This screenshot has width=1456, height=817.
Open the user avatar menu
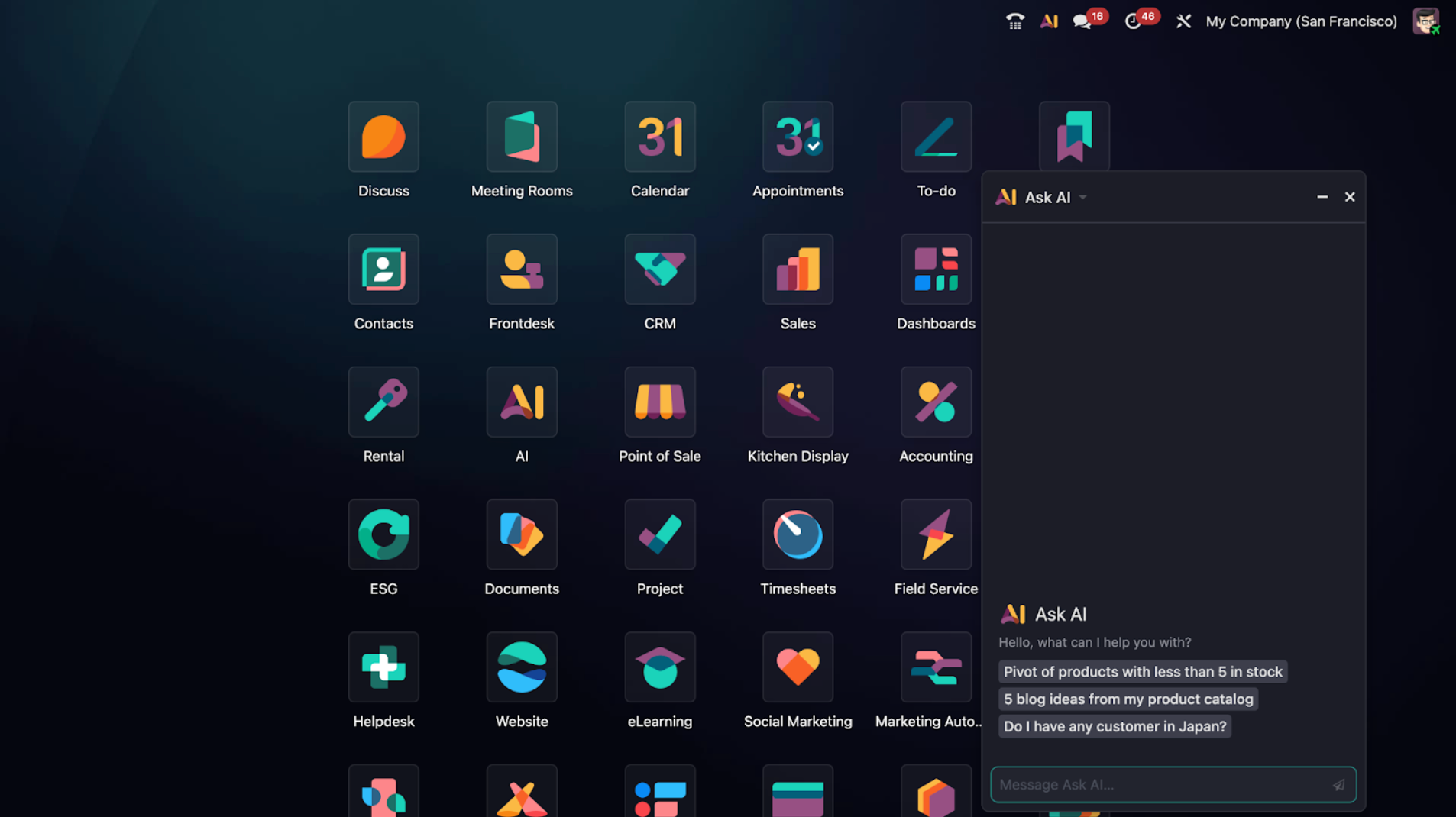1425,21
